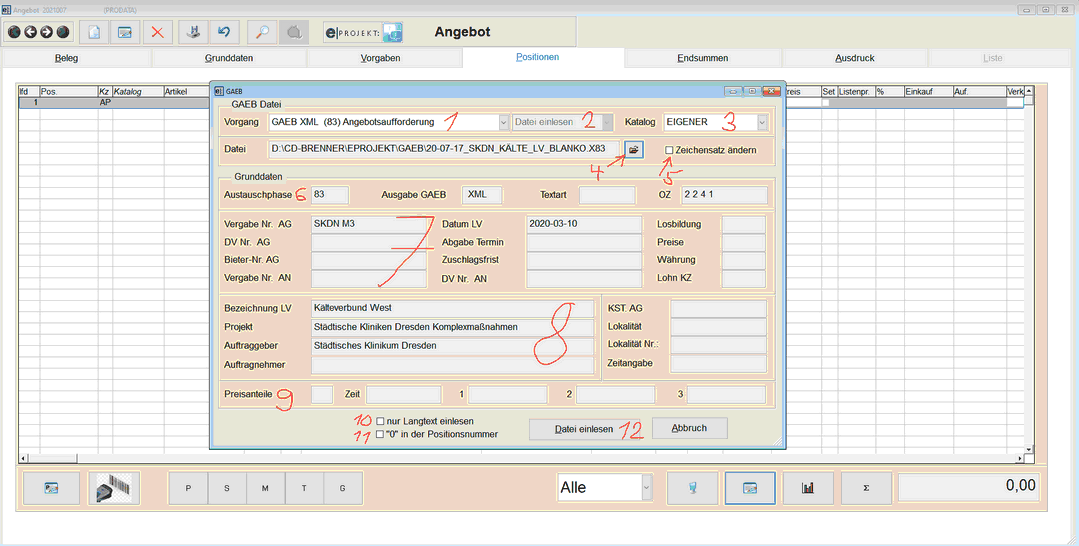Toggle "0" in der Positionsnummer checkbox
Screen dimensions: 1079x546
click(380, 434)
